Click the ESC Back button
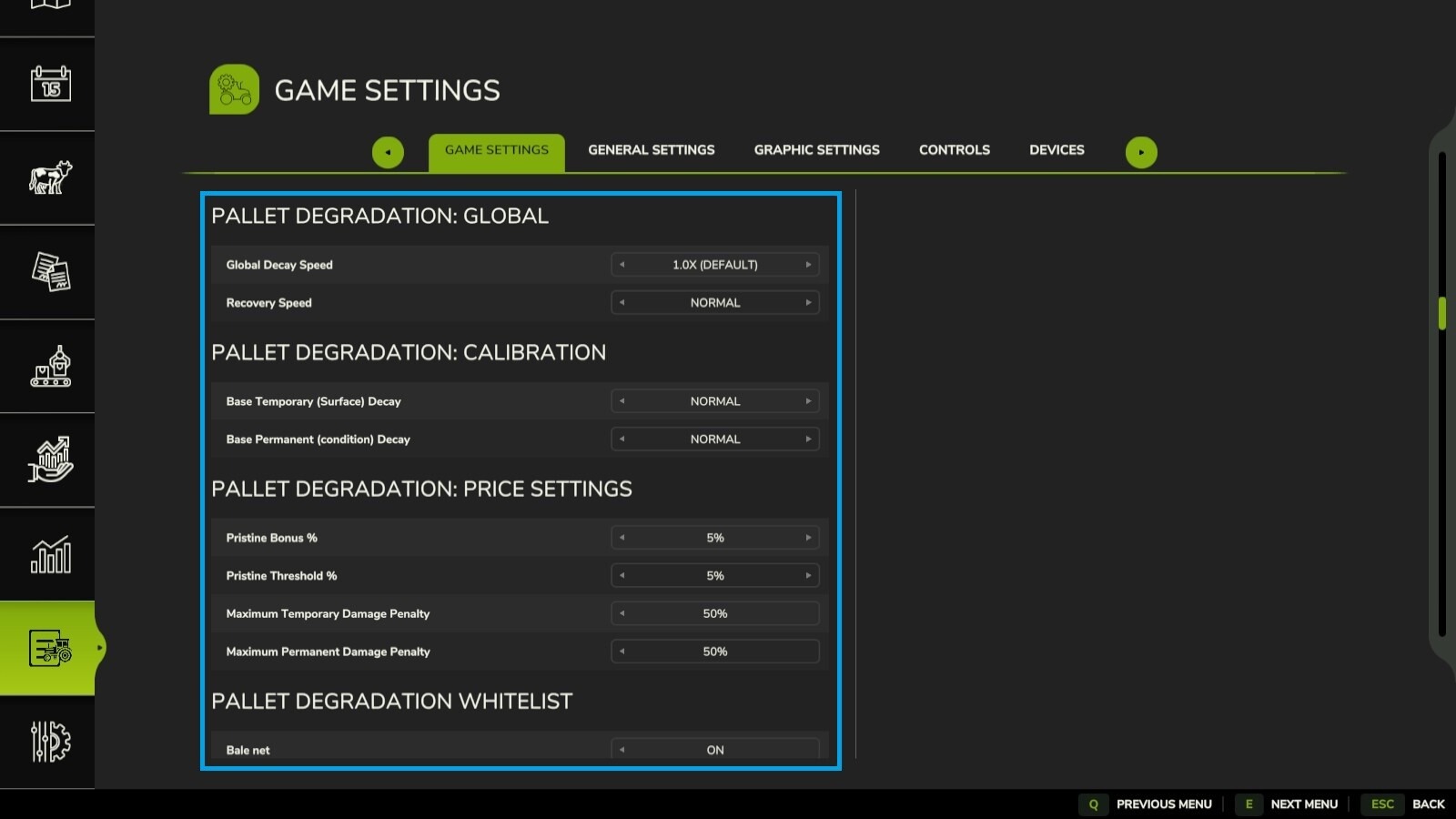The width and height of the screenshot is (1456, 819). click(1408, 804)
